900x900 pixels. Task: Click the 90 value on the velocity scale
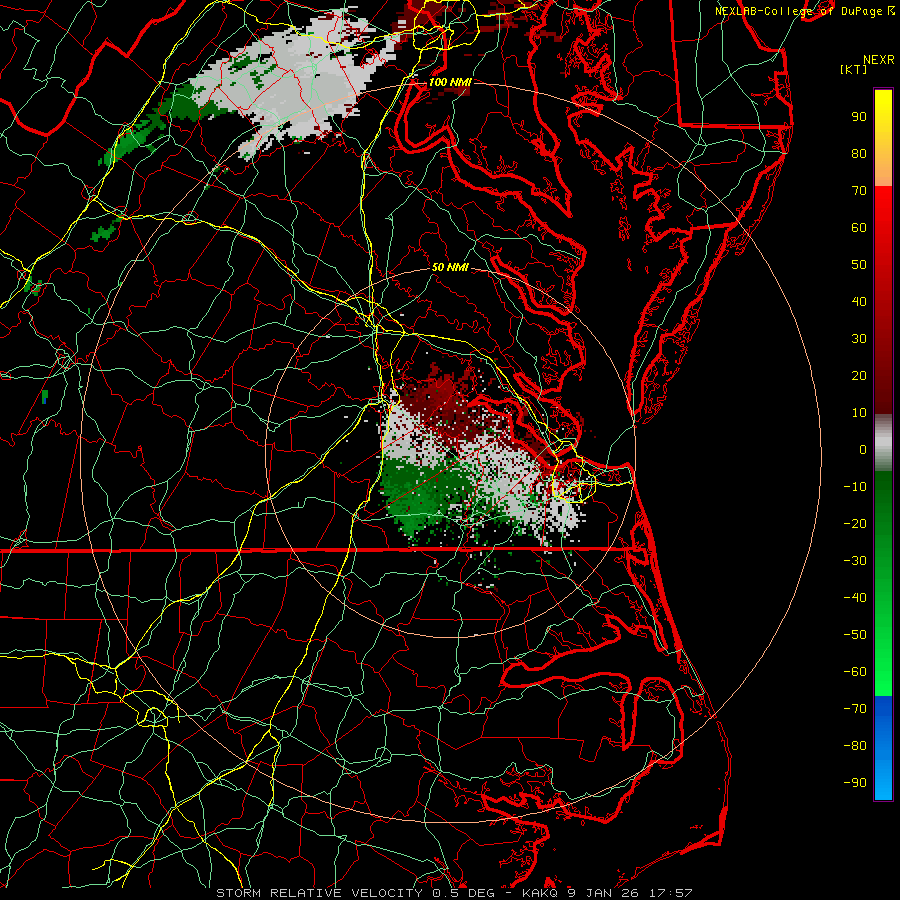click(859, 117)
